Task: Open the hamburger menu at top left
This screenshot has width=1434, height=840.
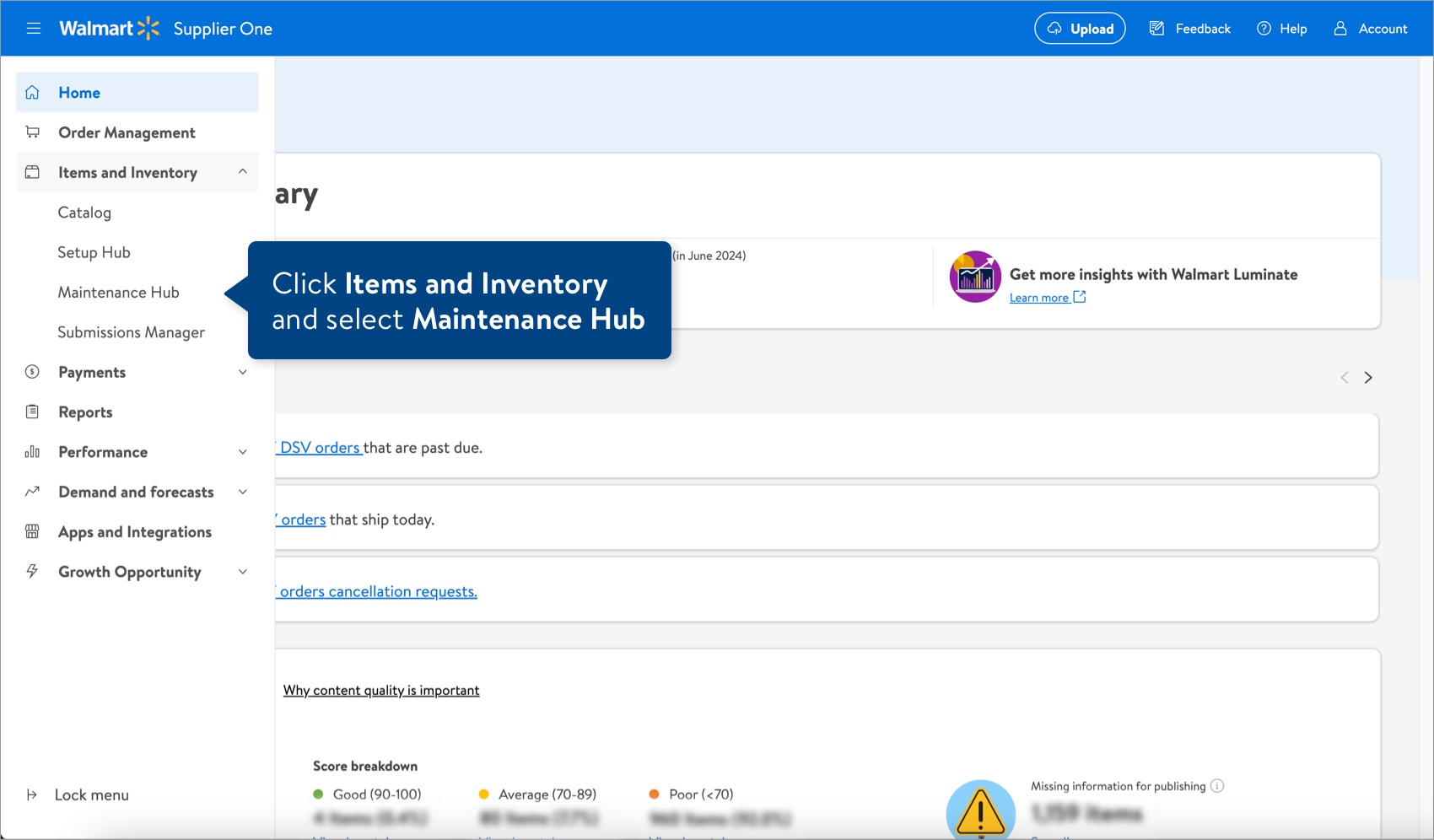Action: coord(33,28)
